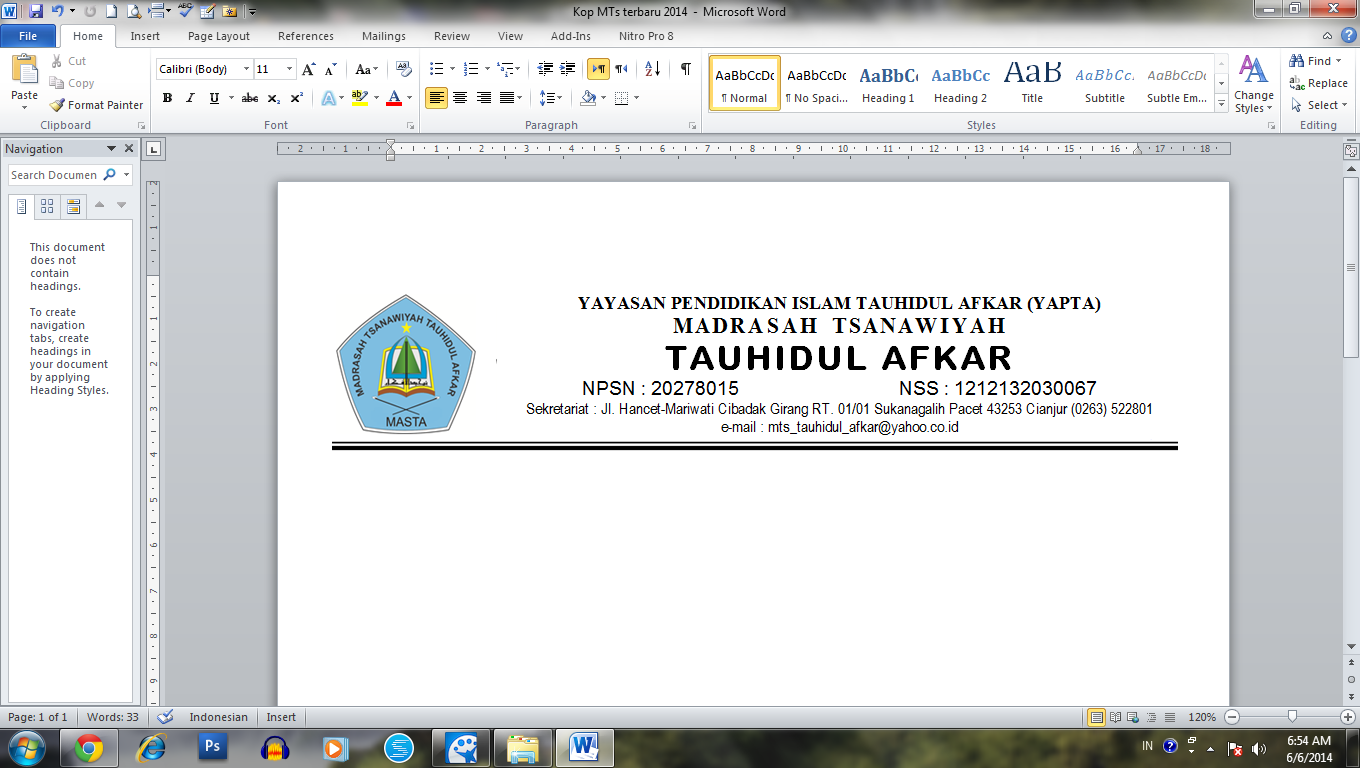Viewport: 1360px width, 768px height.
Task: Save document from Quick Access toolbar
Action: point(36,12)
